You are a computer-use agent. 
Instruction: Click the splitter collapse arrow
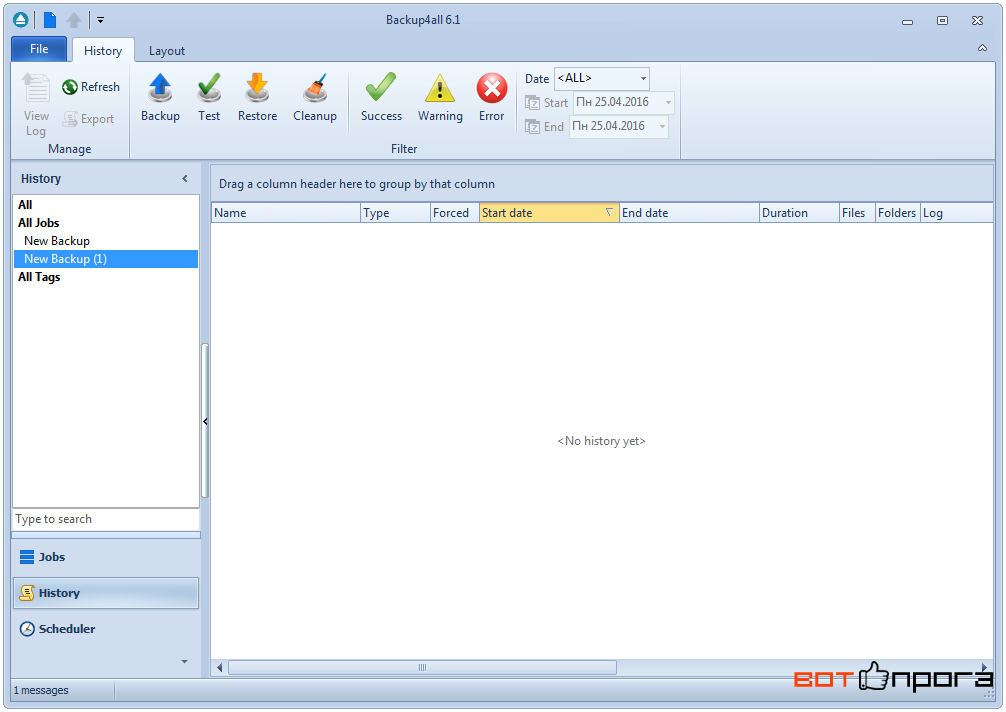(x=205, y=421)
